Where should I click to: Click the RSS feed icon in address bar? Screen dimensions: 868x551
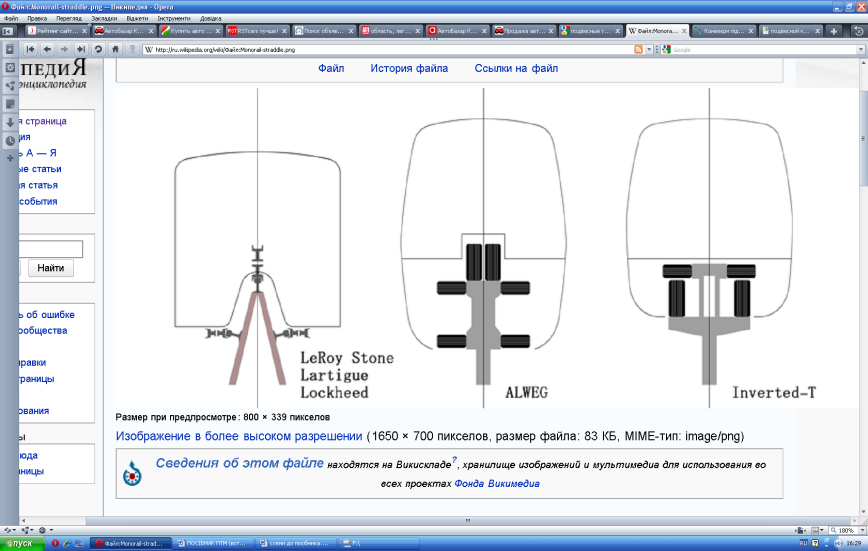click(639, 50)
